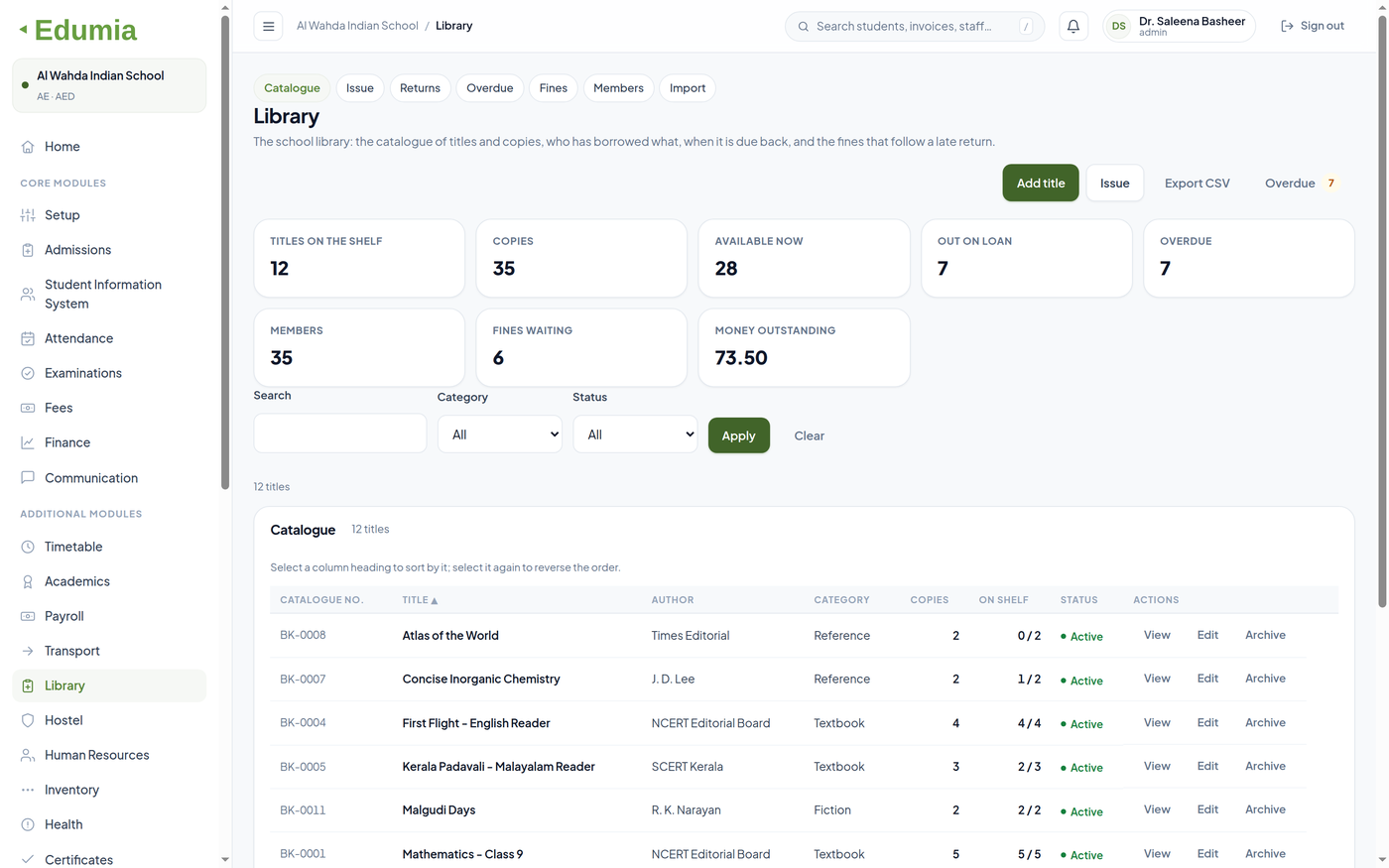Click the Home icon in sidebar

[28, 147]
